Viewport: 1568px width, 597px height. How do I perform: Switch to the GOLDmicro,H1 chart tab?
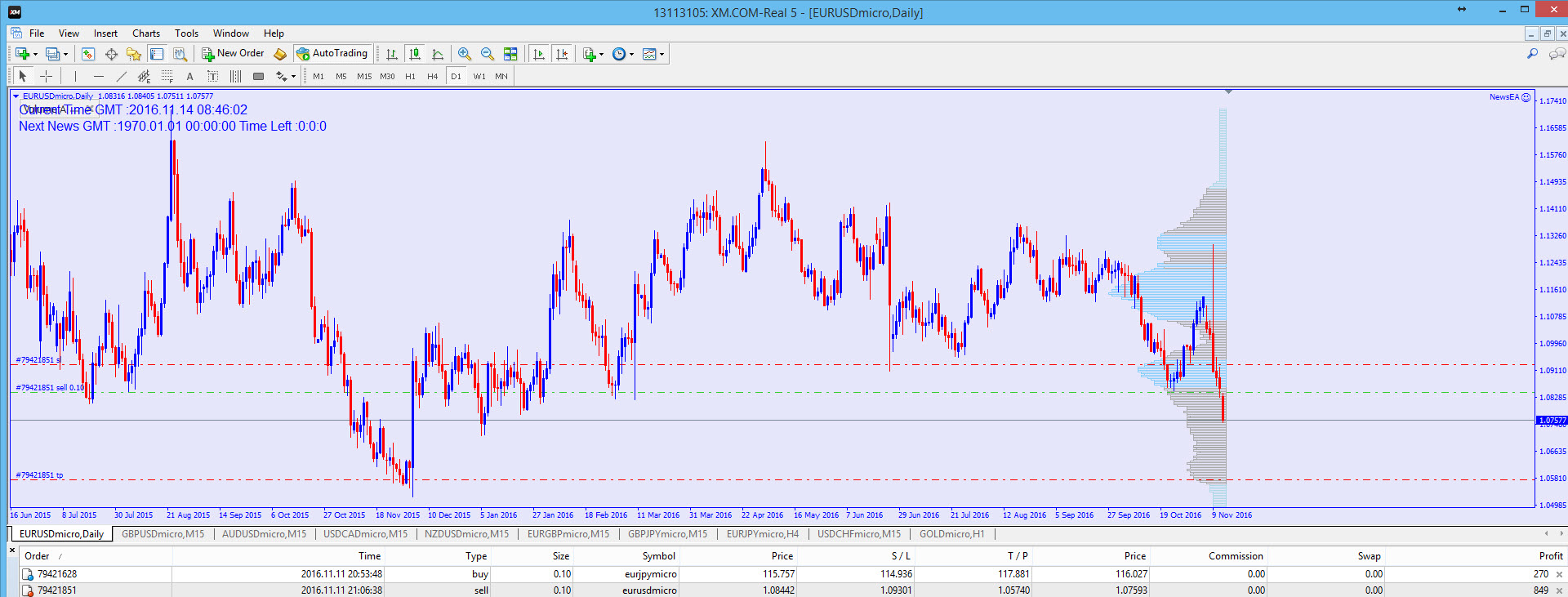(951, 534)
